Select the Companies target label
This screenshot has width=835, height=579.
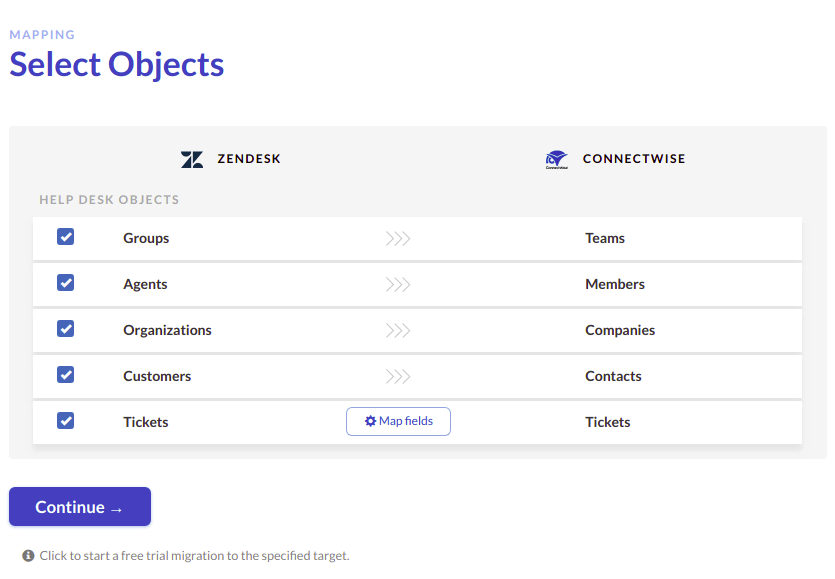tap(620, 330)
